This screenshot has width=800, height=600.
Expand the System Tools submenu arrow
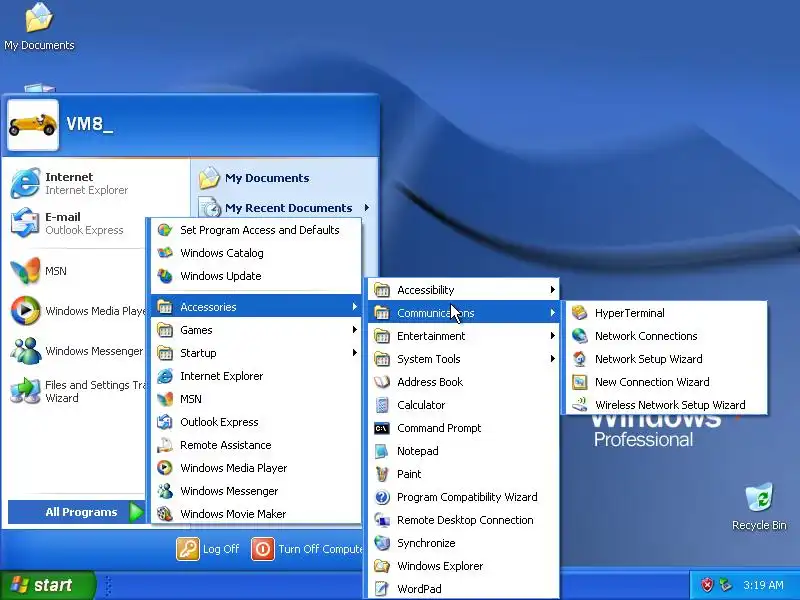click(553, 359)
